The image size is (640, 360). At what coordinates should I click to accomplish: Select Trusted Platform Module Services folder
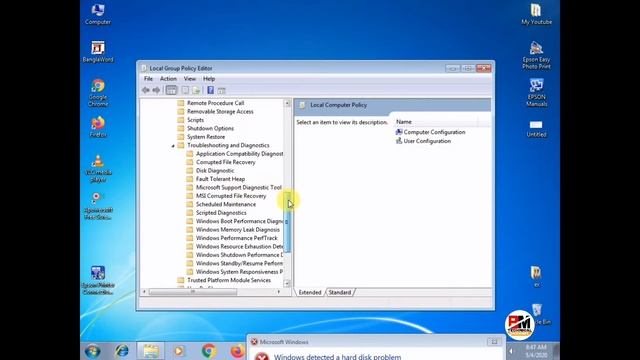pos(229,280)
